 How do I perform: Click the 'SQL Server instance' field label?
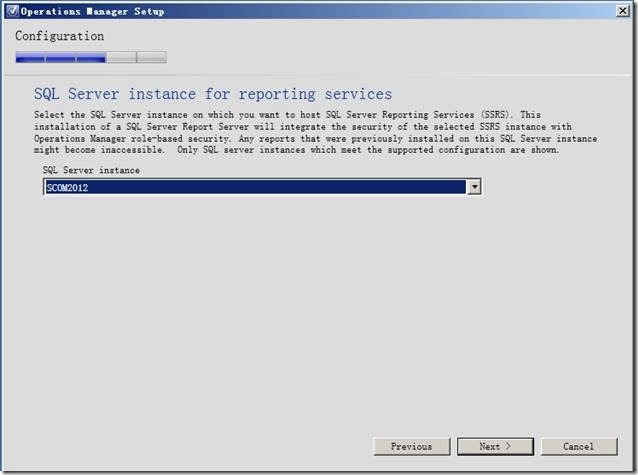(x=91, y=170)
